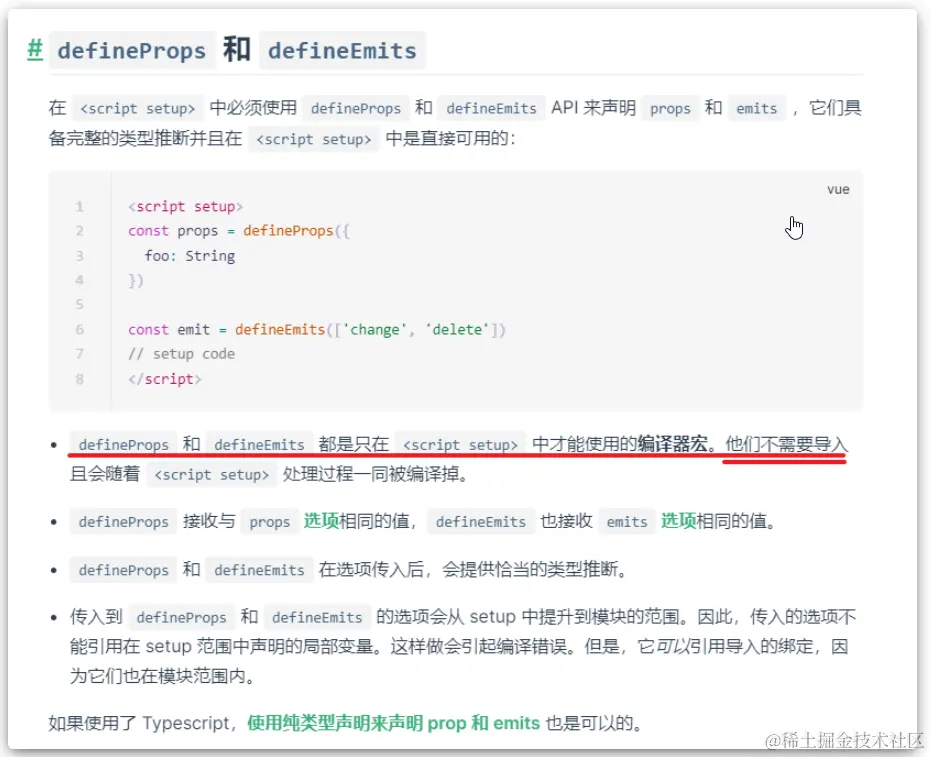The width and height of the screenshot is (931, 757).
Task: Click '<script setup>' before 中才能使用的
Action: click(x=460, y=445)
